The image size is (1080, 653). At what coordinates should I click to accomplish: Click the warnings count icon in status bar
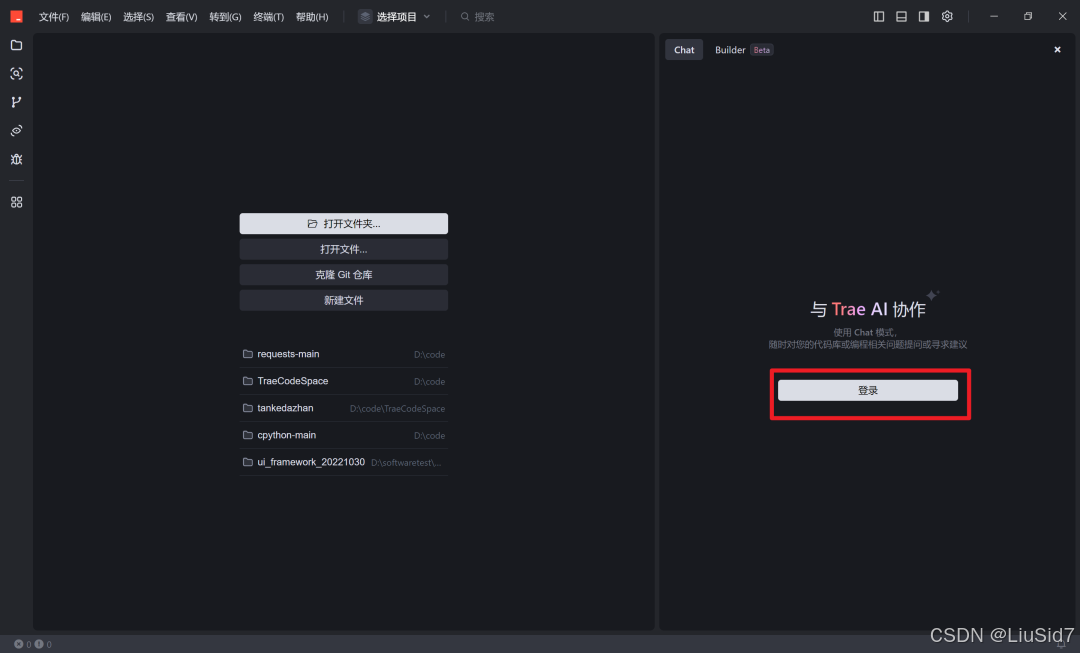click(39, 644)
